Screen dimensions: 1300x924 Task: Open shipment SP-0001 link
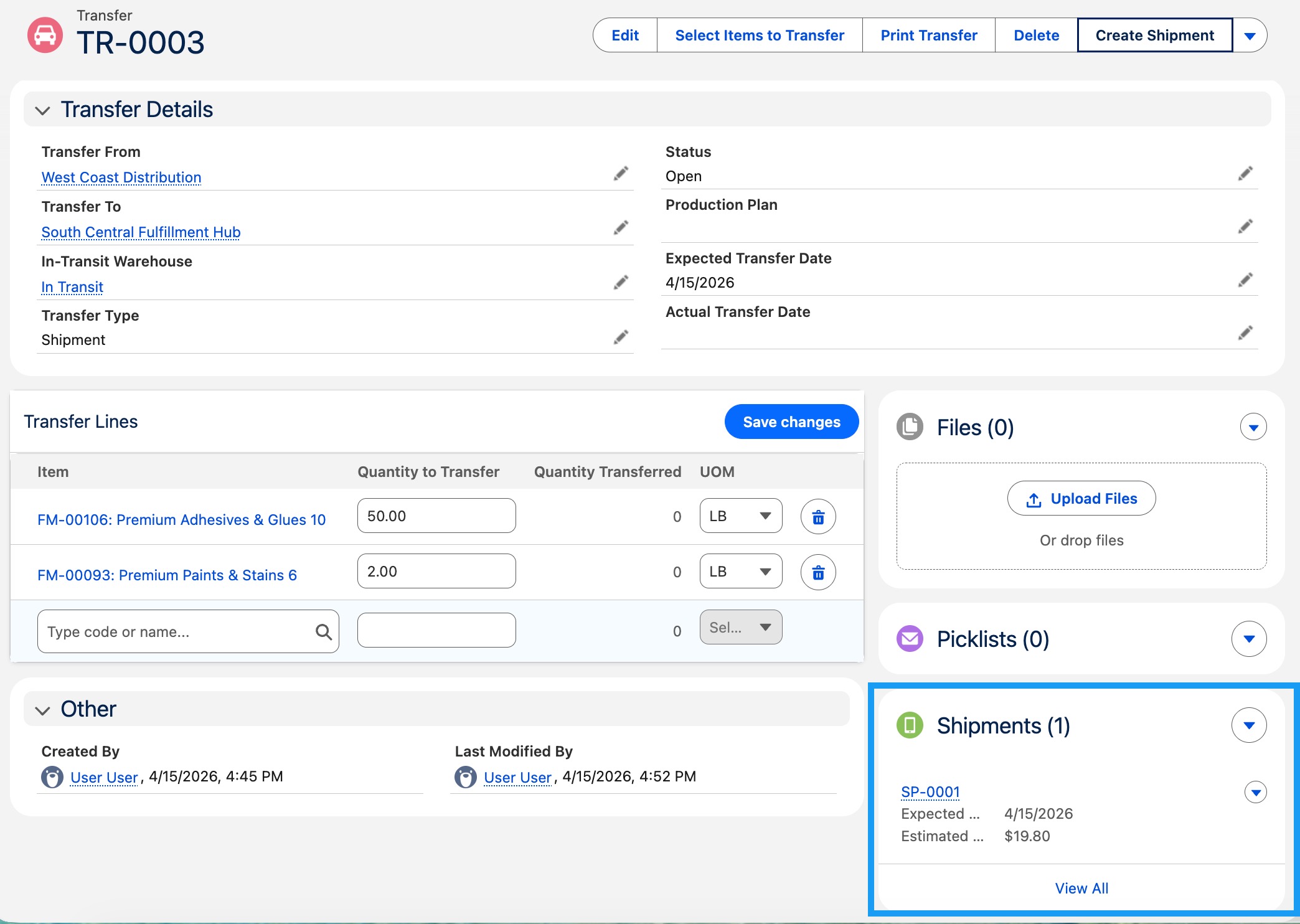coord(930,792)
